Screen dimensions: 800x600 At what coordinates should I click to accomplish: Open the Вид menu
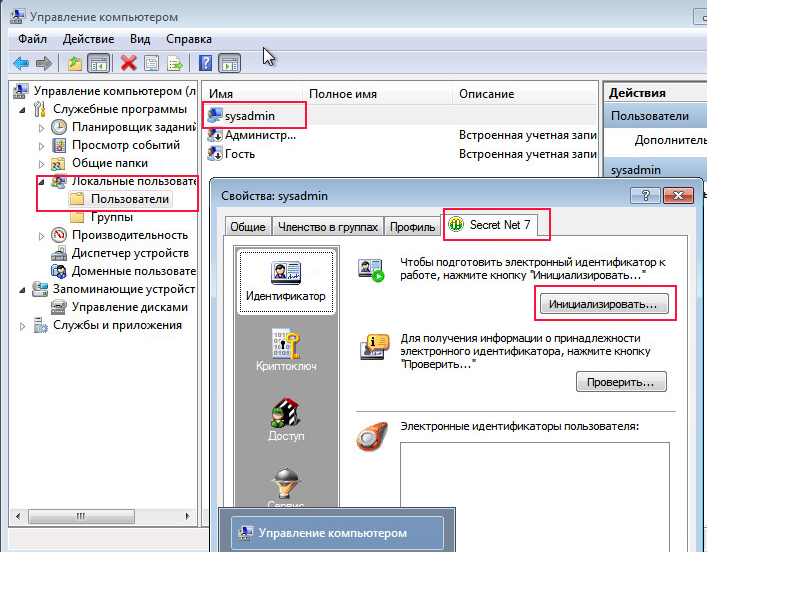pyautogui.click(x=140, y=39)
